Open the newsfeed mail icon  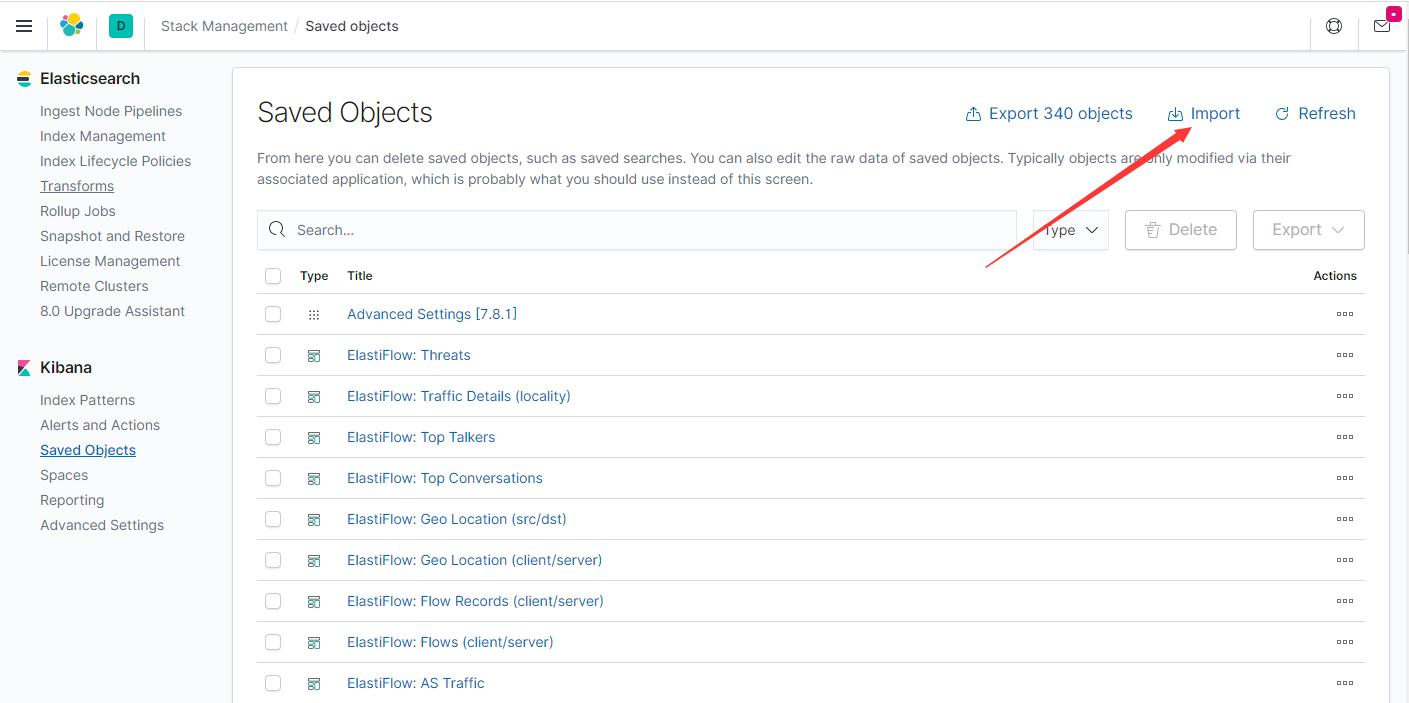coord(1382,26)
